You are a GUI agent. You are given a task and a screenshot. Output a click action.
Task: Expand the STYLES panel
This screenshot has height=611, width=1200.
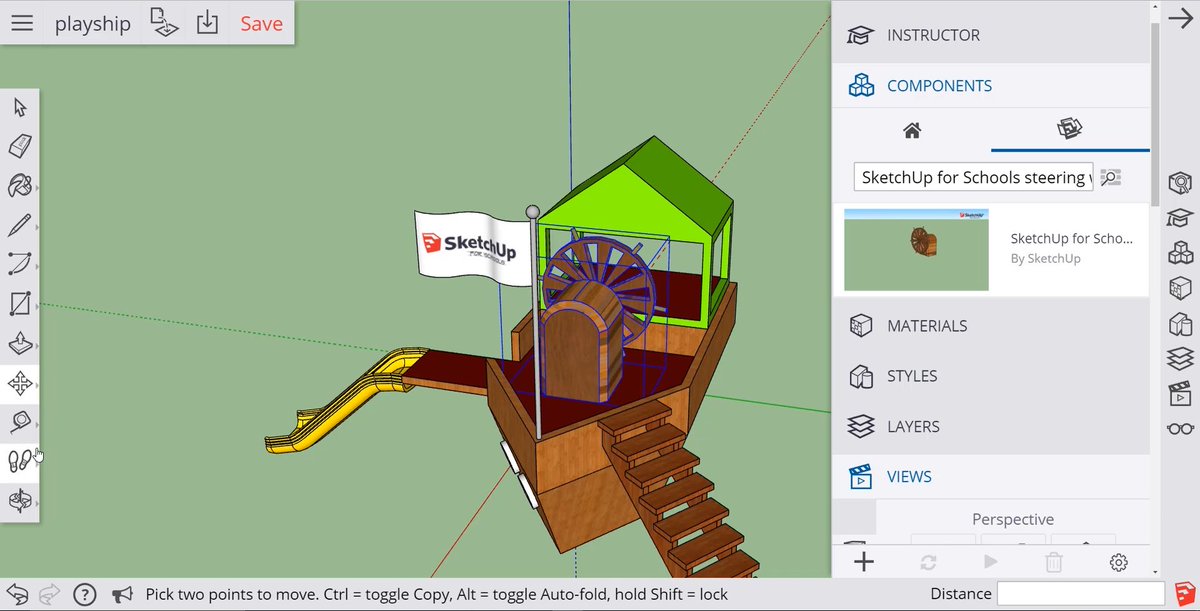point(991,376)
